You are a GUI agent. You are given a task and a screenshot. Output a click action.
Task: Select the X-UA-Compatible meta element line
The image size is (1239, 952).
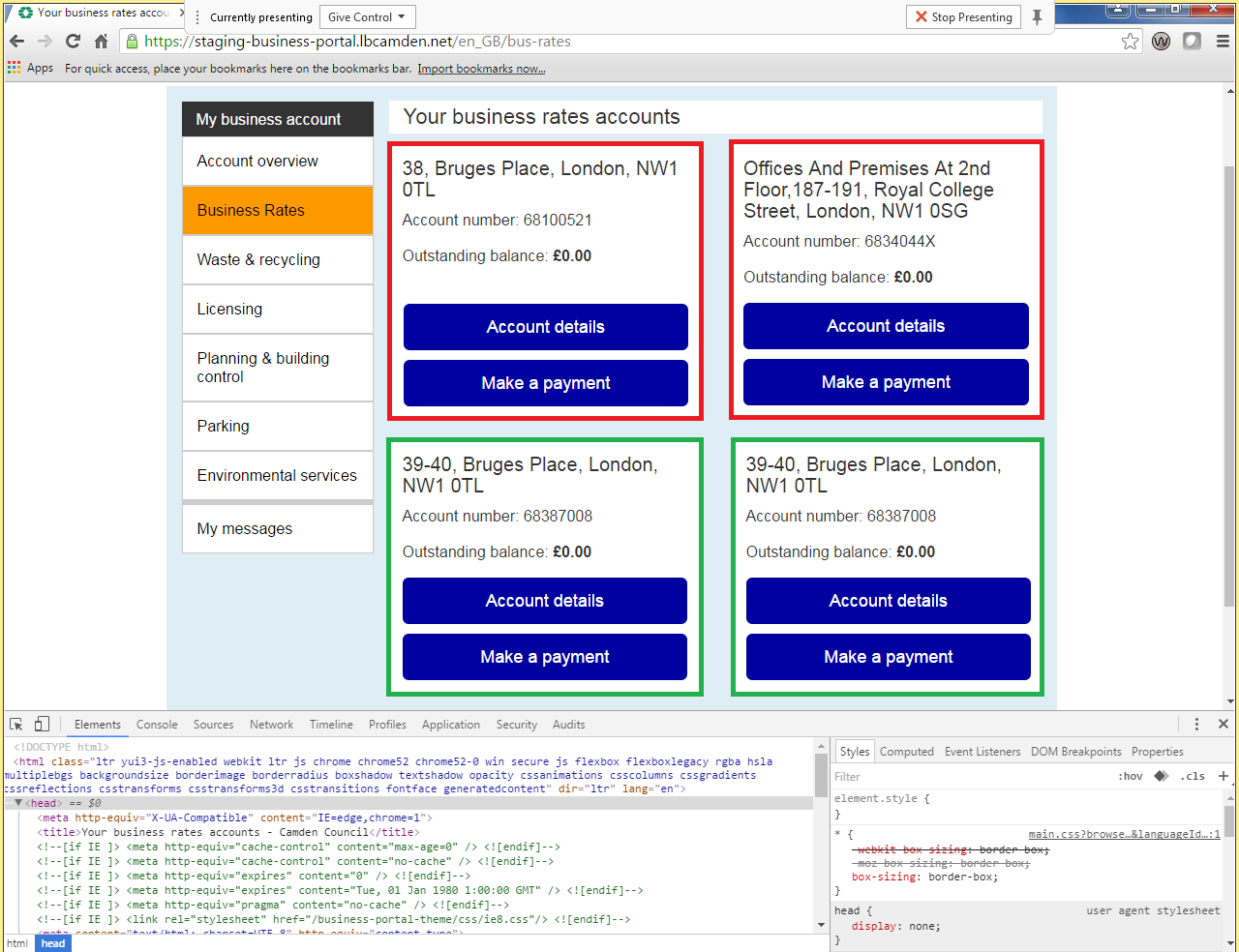click(x=235, y=818)
